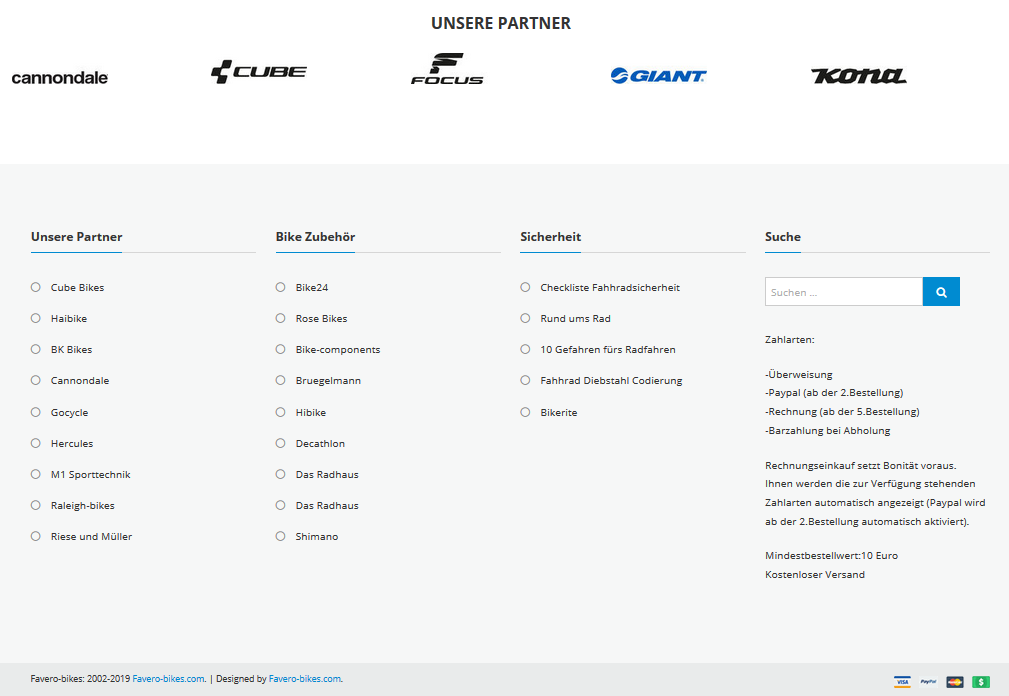Visit the Haibike partner link
Image resolution: width=1009 pixels, height=696 pixels.
tap(69, 318)
